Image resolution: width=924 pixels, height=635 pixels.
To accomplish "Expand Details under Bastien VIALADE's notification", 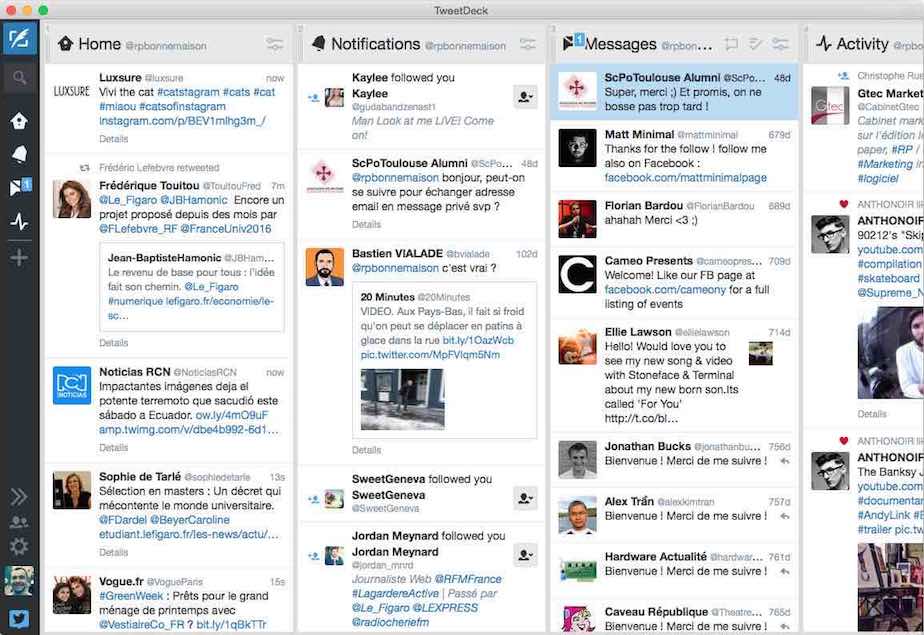I will pyautogui.click(x=367, y=450).
